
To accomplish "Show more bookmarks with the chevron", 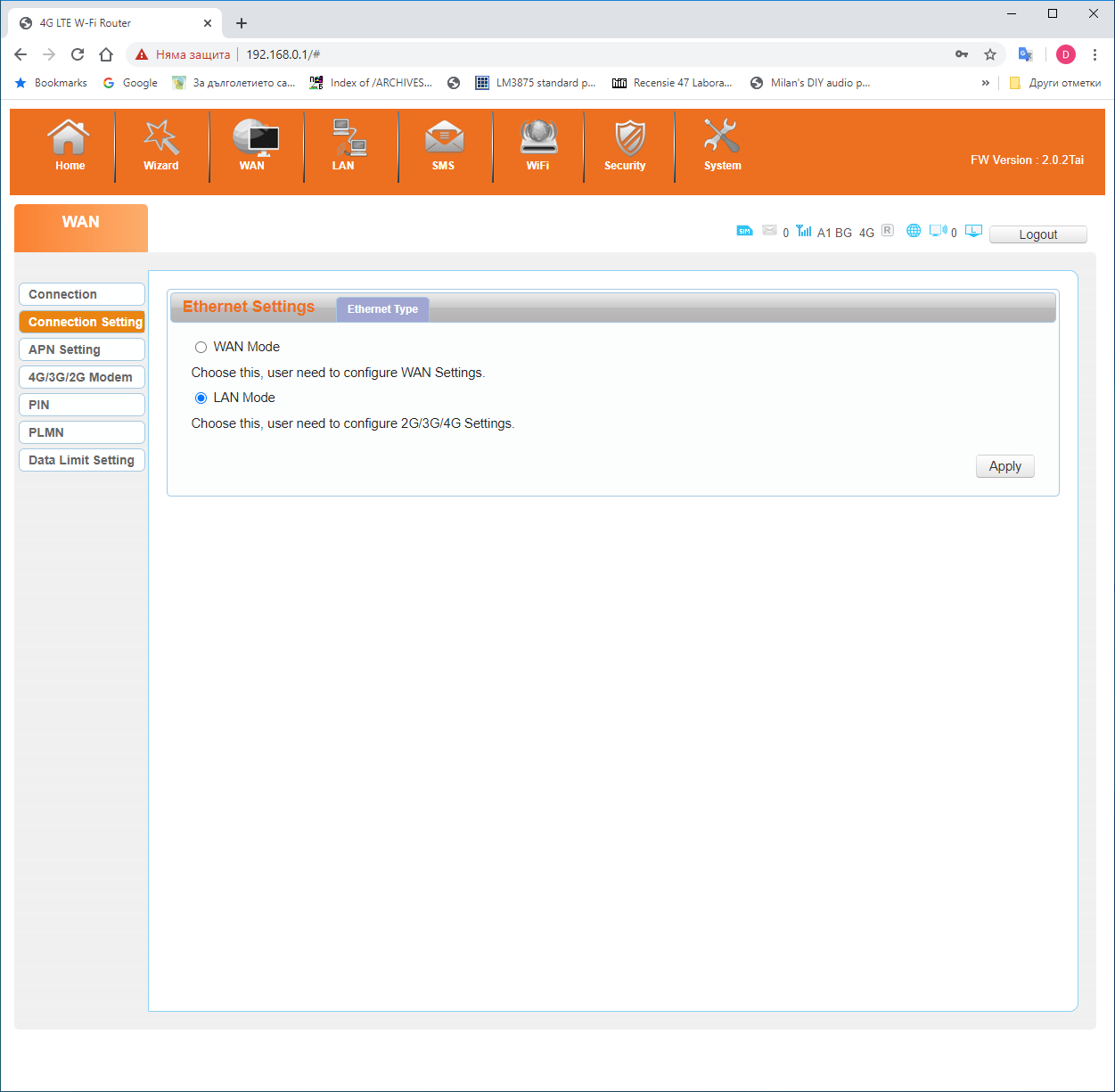I will pyautogui.click(x=986, y=83).
